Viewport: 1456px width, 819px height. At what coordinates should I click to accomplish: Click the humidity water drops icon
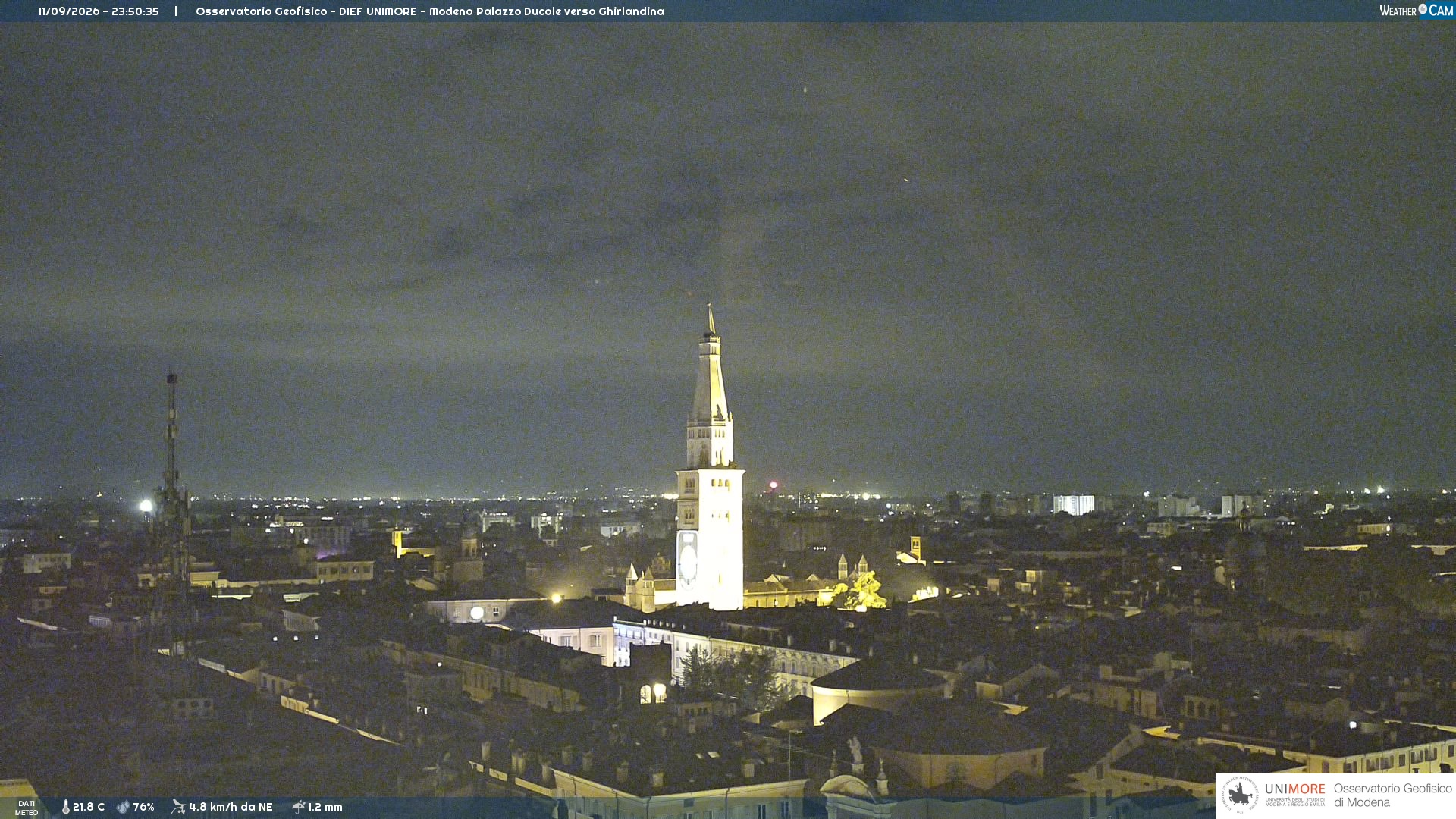point(123,807)
